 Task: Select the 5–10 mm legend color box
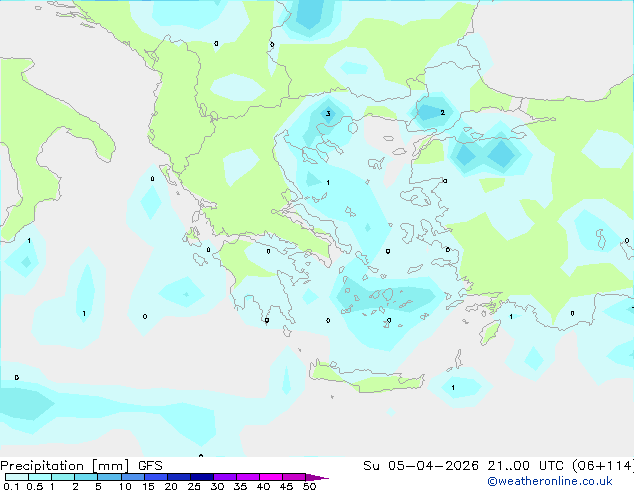click(x=109, y=477)
